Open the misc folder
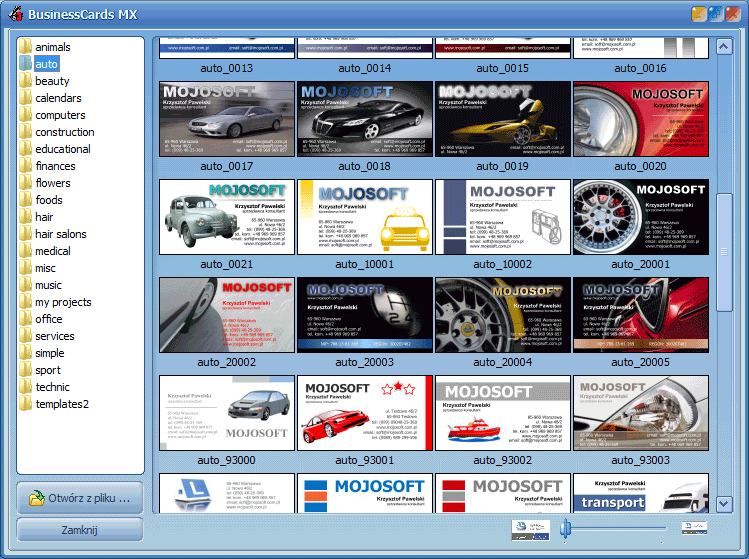This screenshot has height=559, width=749. click(x=45, y=268)
